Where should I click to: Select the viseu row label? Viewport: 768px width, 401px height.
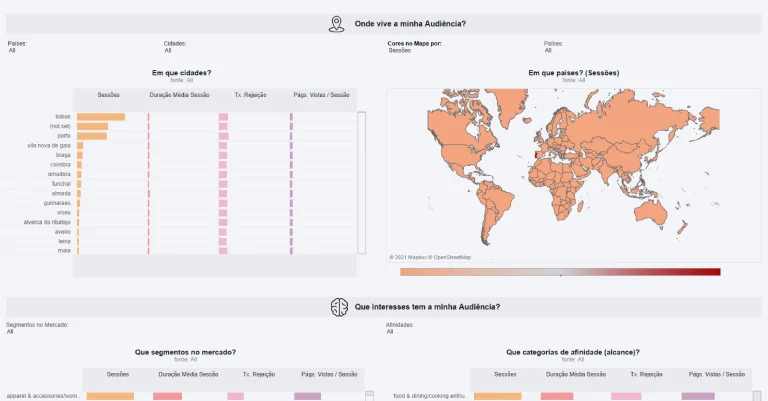[x=64, y=213]
